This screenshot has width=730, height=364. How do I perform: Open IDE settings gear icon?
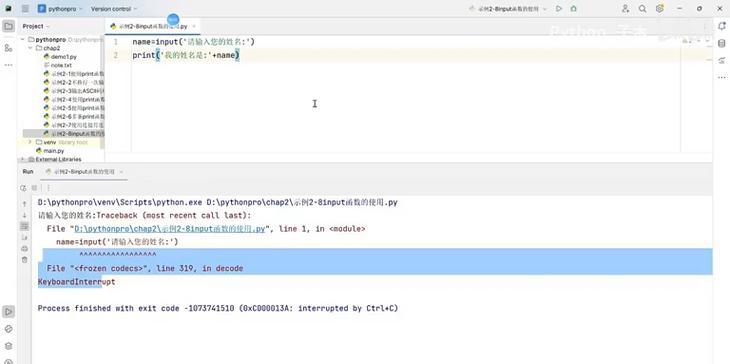660,8
